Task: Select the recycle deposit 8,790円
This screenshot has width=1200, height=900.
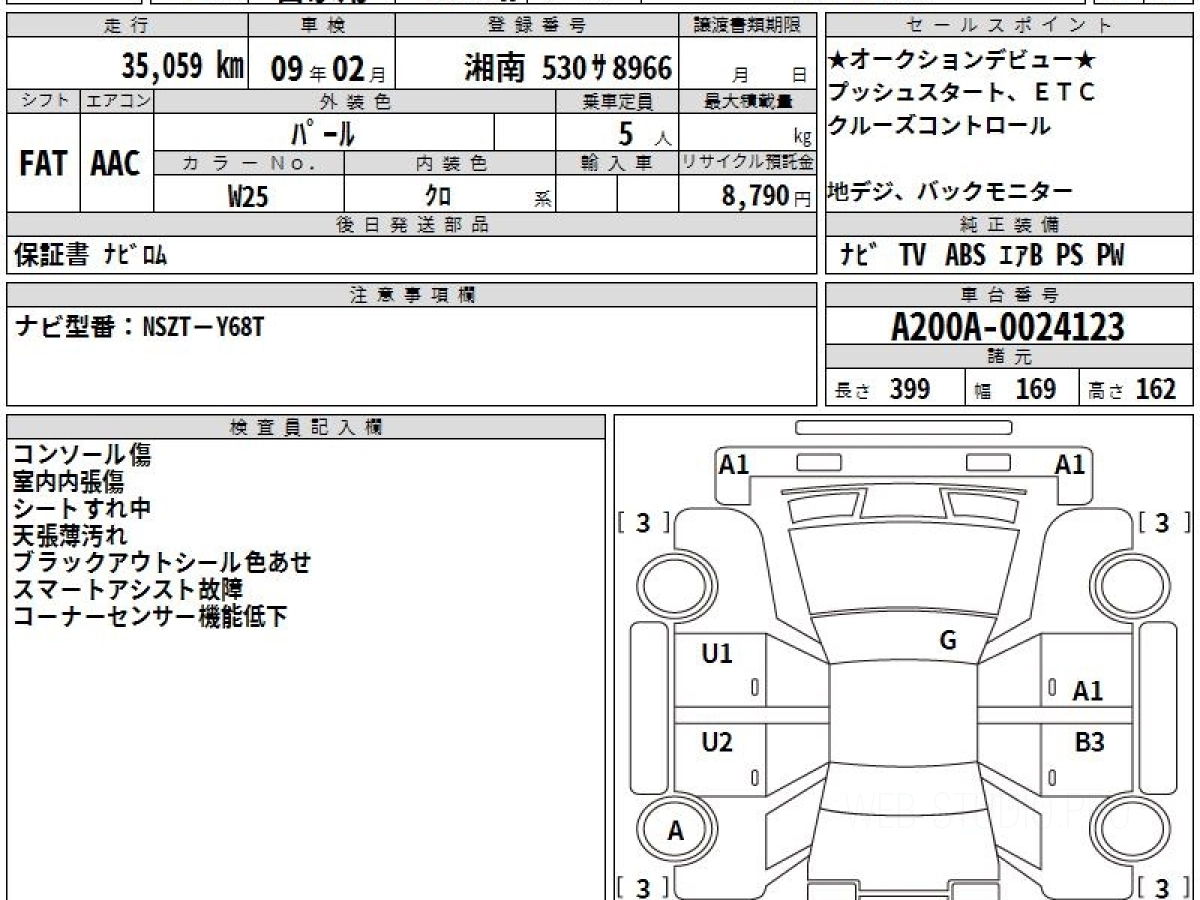Action: point(766,195)
